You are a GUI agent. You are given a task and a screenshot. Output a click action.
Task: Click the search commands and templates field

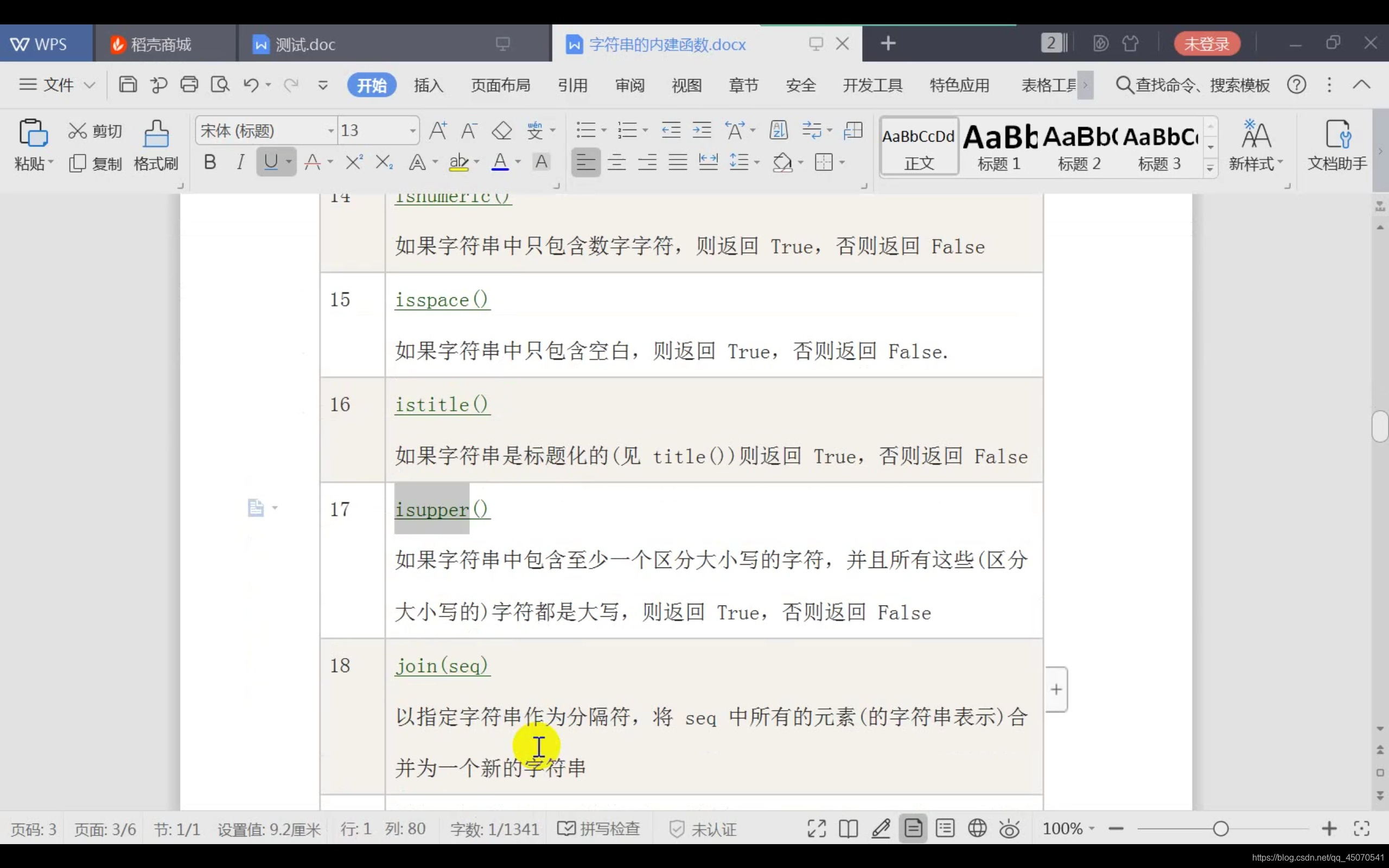pyautogui.click(x=1193, y=85)
